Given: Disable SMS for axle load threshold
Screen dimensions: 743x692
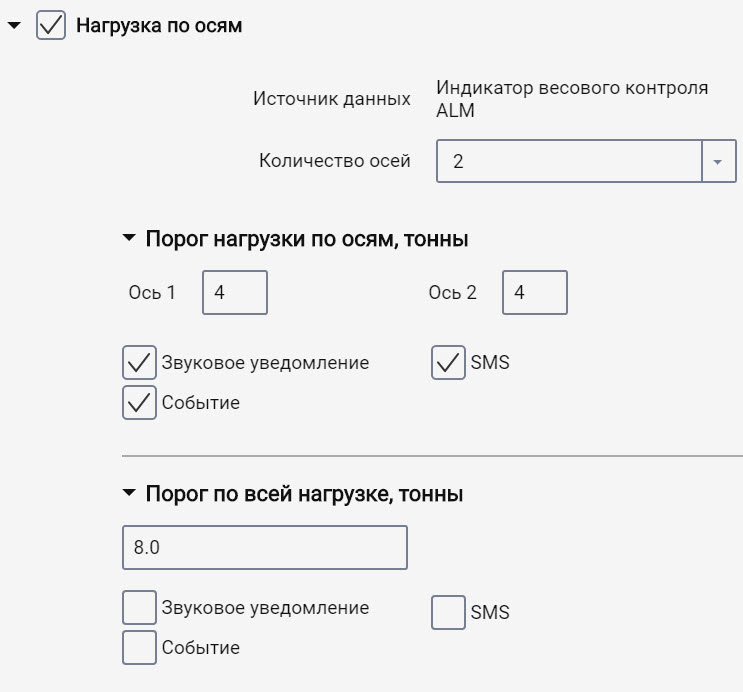Looking at the screenshot, I should click(448, 363).
